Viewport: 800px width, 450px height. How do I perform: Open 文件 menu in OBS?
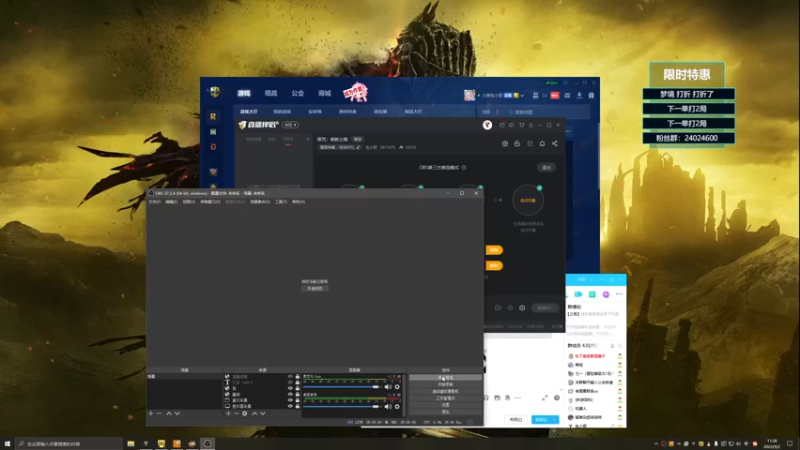[154, 202]
